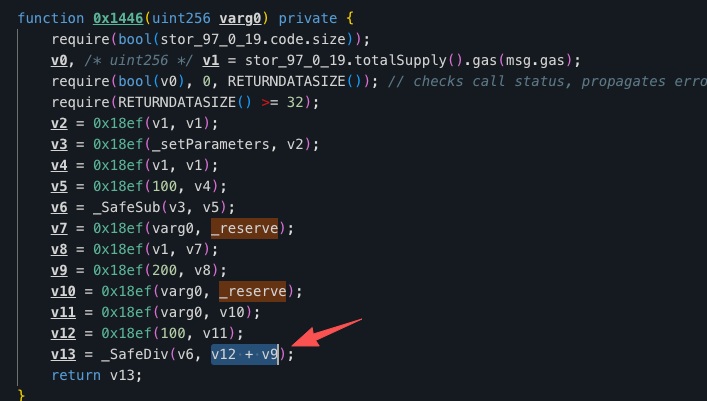Click totalSupply() call text

tap(409, 60)
